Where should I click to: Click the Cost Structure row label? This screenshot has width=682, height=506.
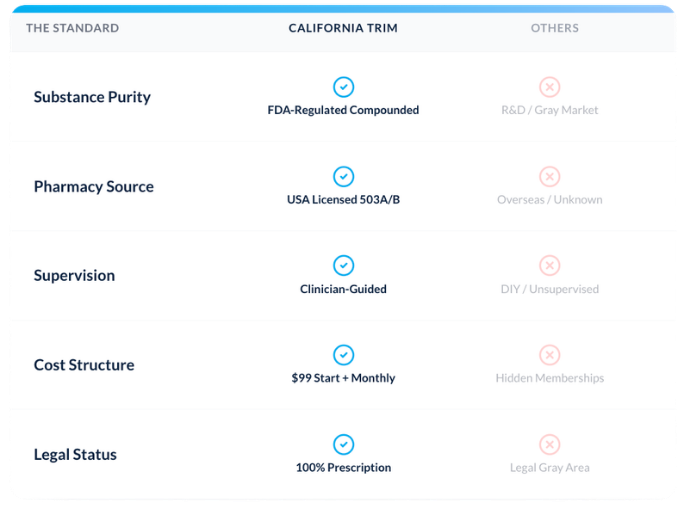tap(84, 365)
